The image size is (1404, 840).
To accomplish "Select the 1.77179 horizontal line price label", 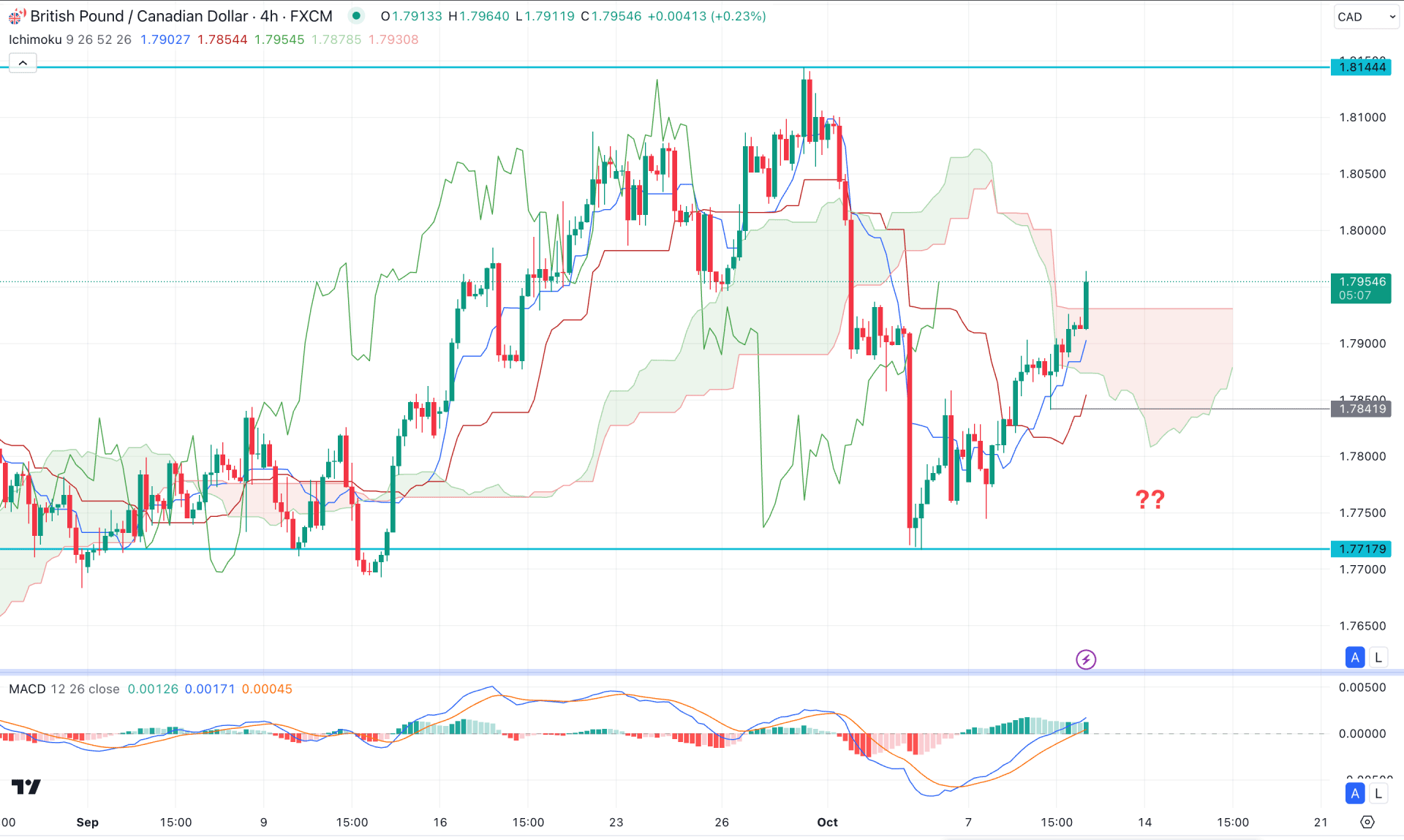I will [1361, 549].
